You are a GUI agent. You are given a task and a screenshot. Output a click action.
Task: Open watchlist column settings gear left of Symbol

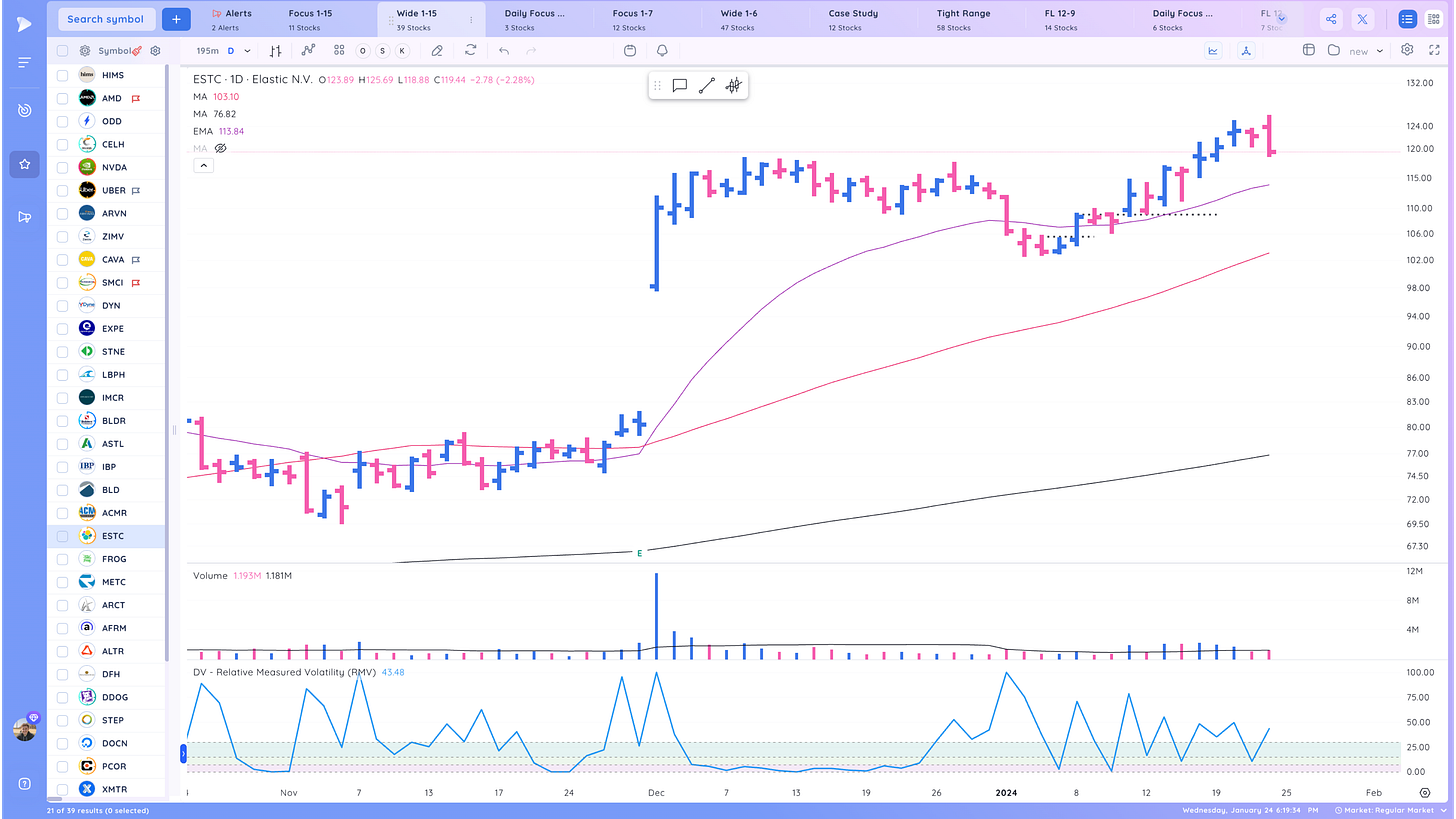[85, 51]
